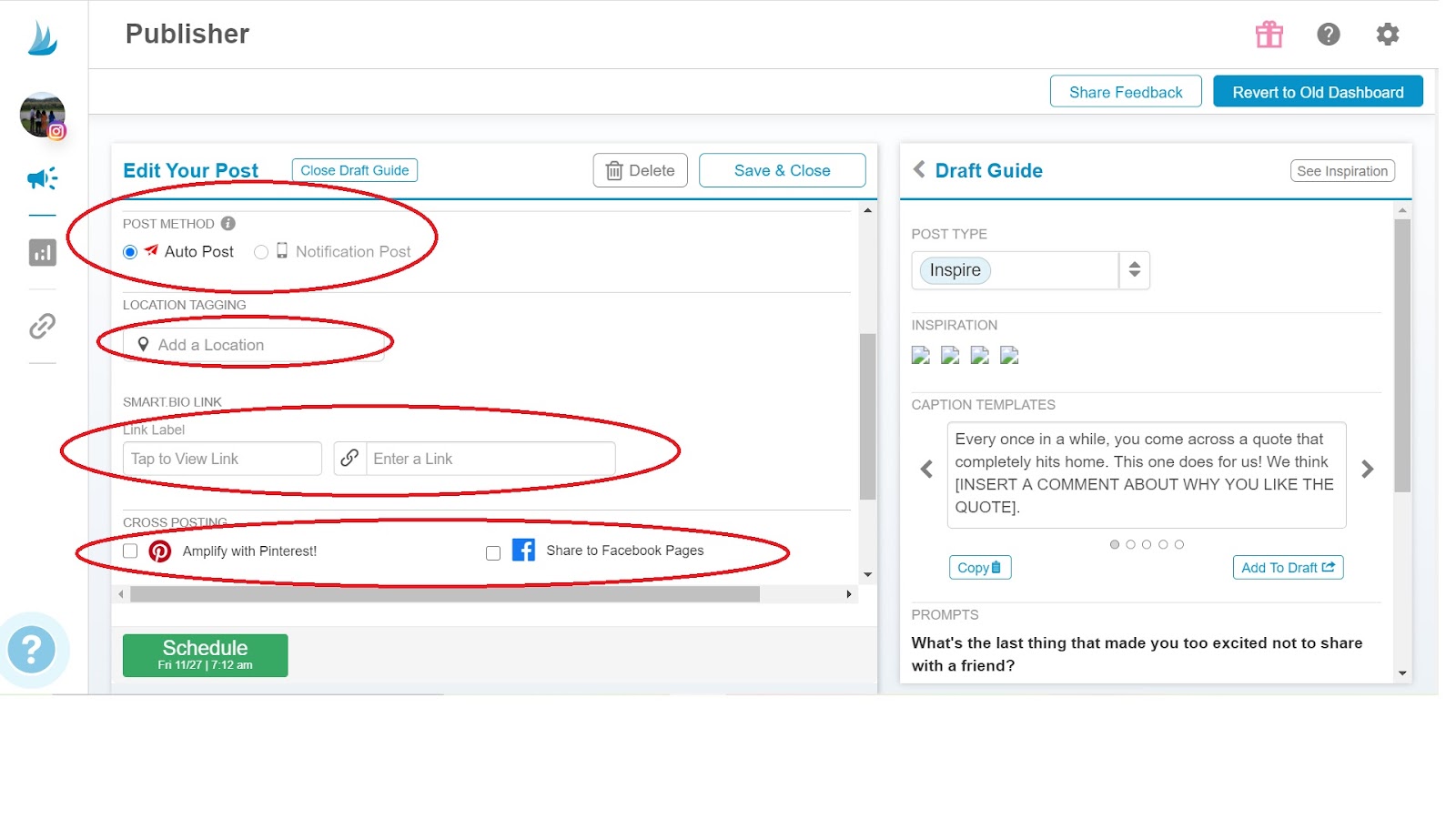This screenshot has width=1456, height=819.
Task: Click the Post Method info icon
Action: 228,223
